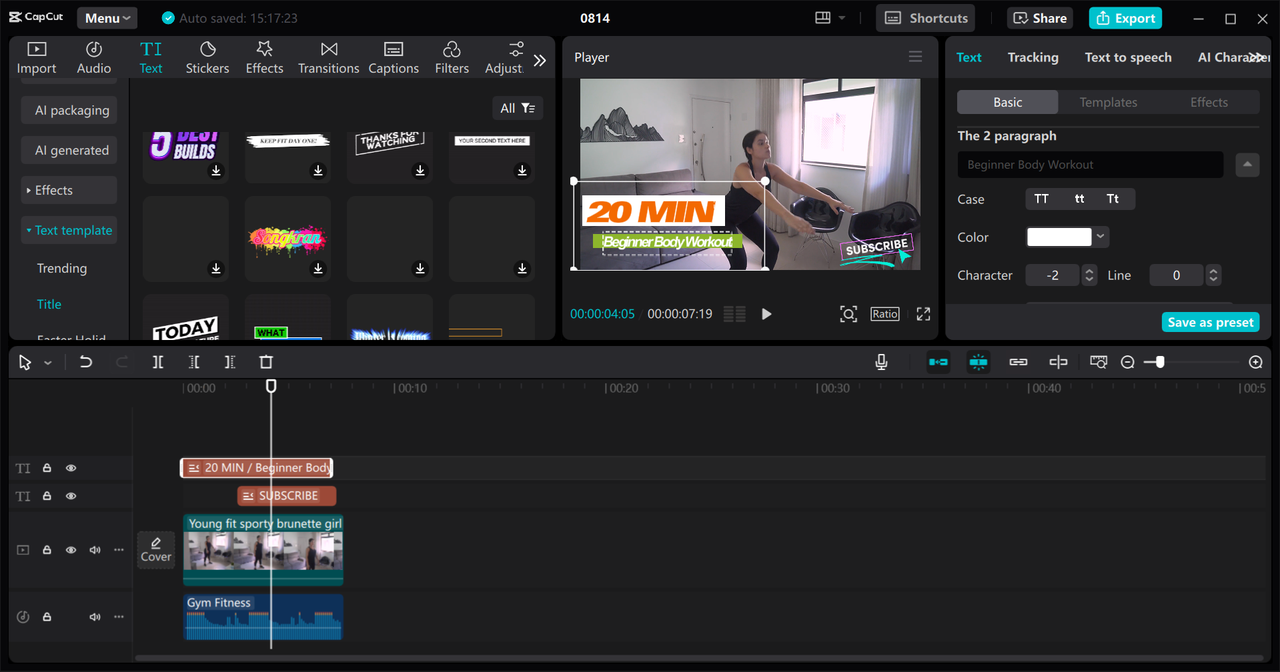This screenshot has width=1280, height=672.
Task: Zoom out the timeline
Action: [1128, 362]
